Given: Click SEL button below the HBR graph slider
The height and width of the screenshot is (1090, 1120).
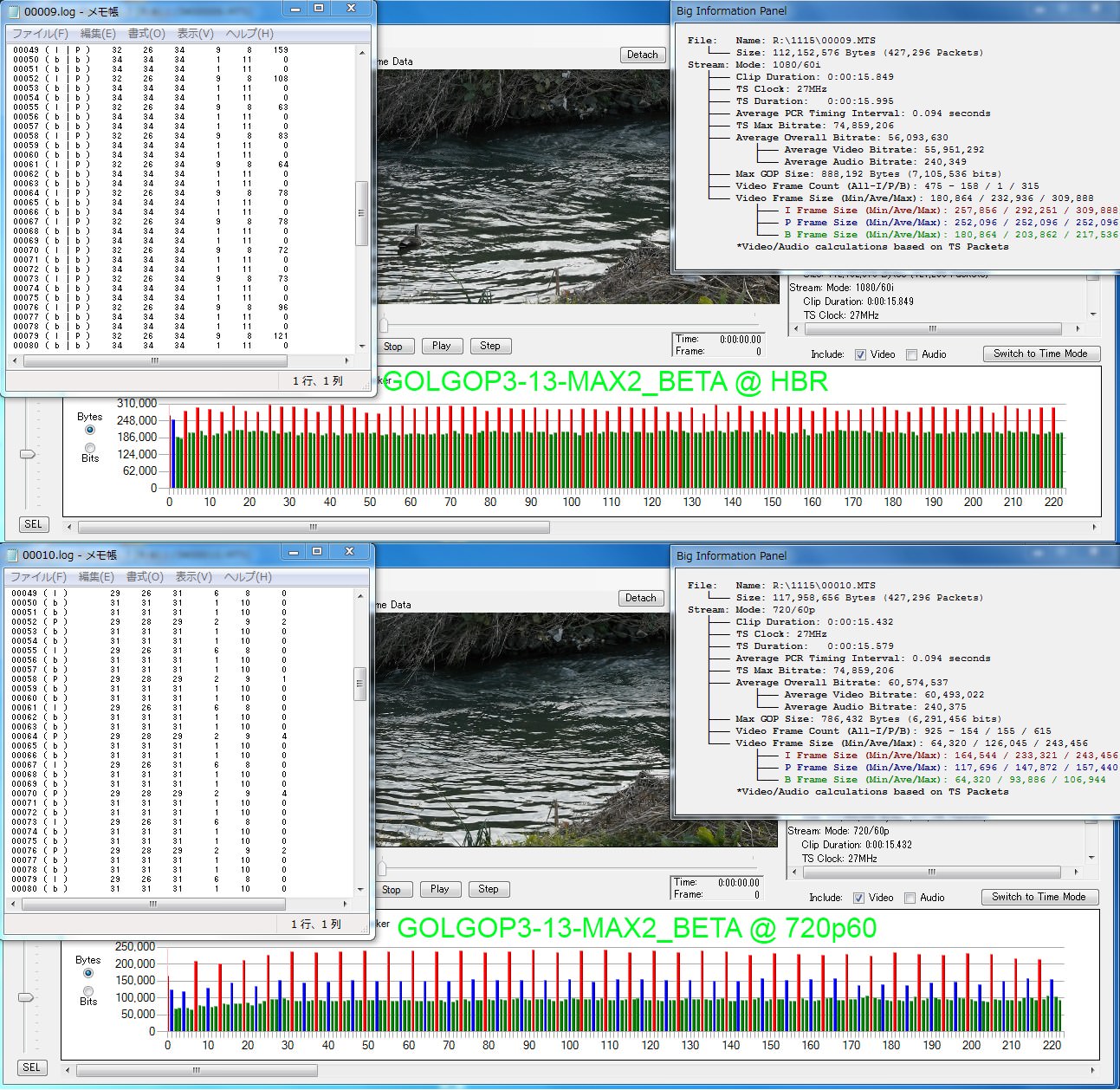Looking at the screenshot, I should point(33,524).
